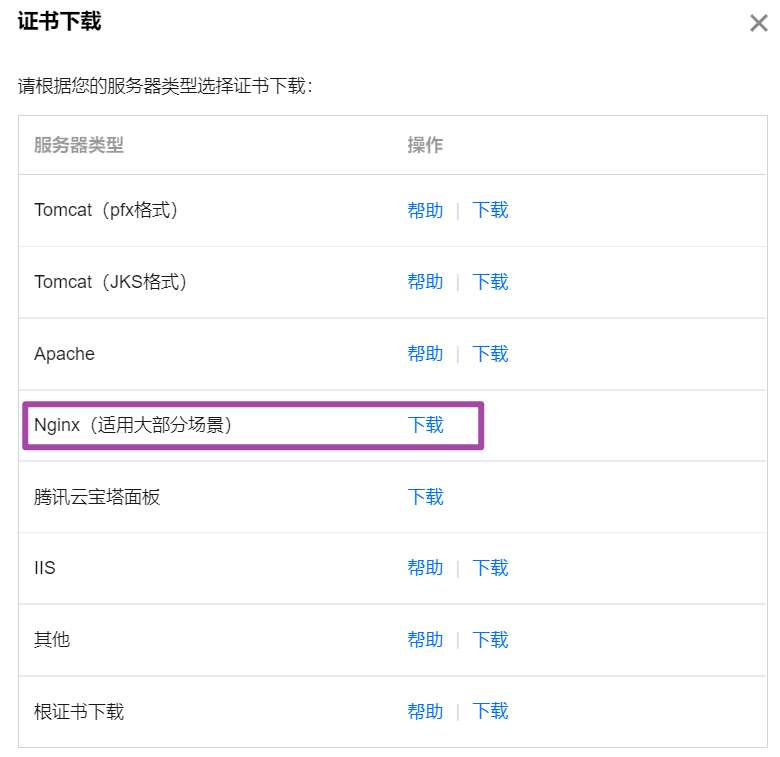
Task: Open help for 其他 server type
Action: [x=425, y=640]
